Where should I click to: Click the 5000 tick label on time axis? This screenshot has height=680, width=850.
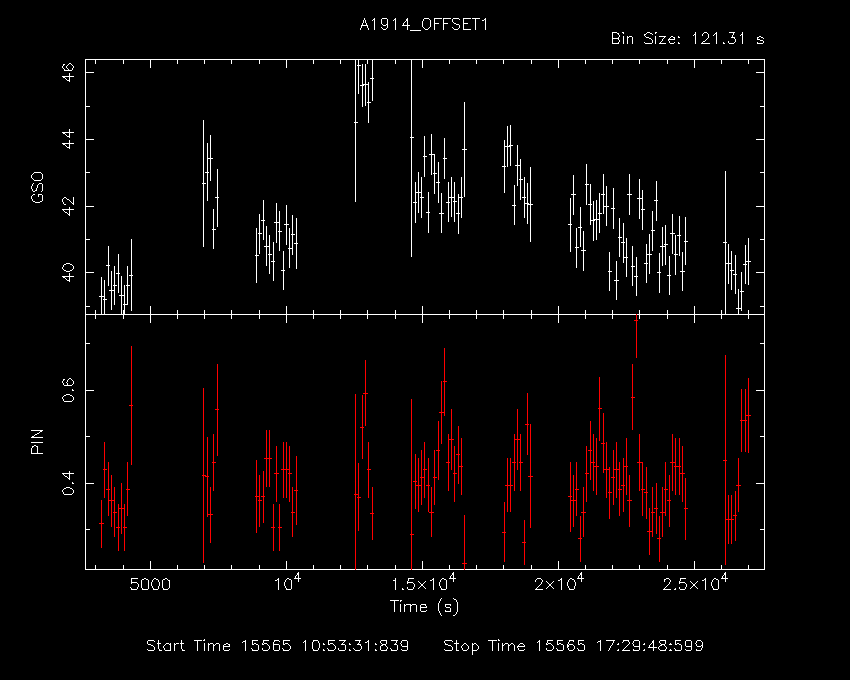click(x=150, y=585)
